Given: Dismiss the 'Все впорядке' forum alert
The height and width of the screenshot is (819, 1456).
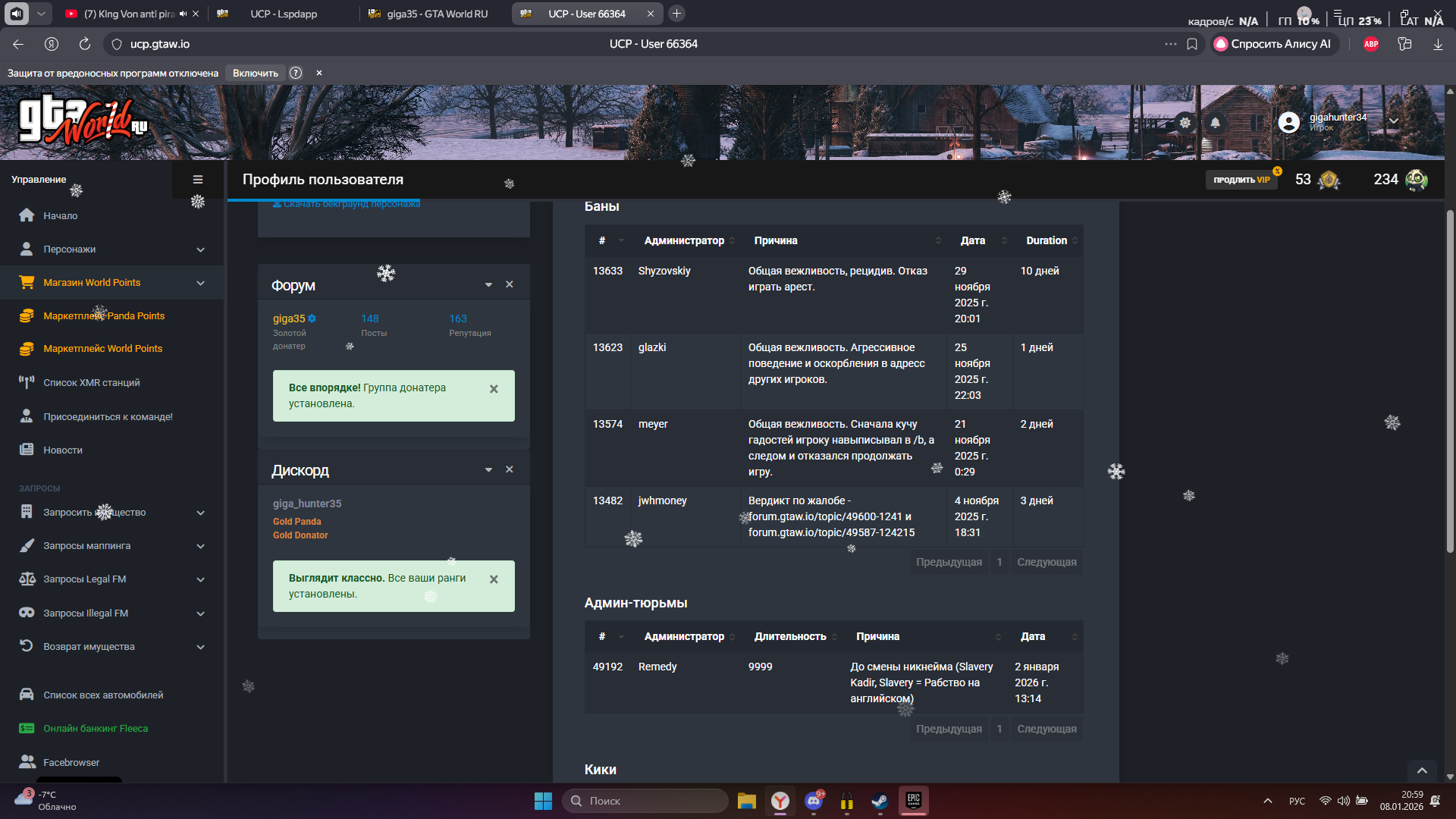Looking at the screenshot, I should click(x=494, y=389).
